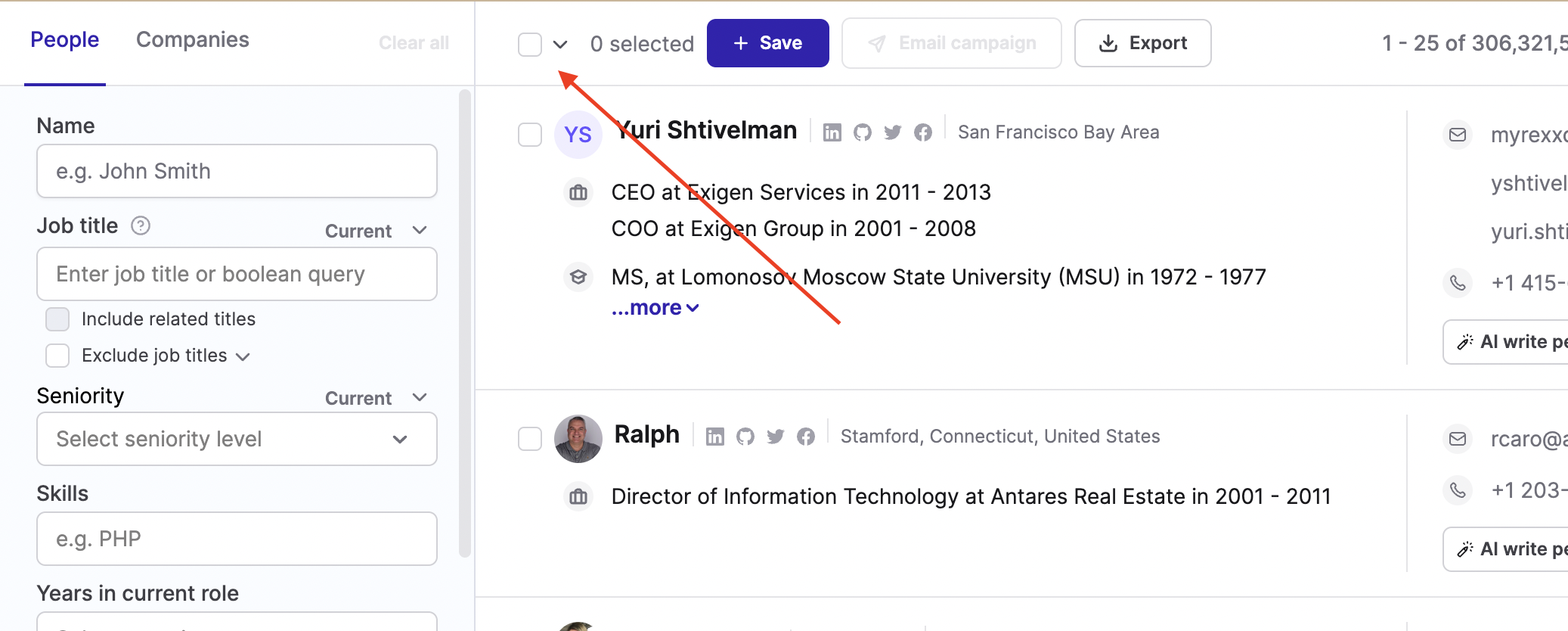Click Ralph's email starting rcaro@
The width and height of the screenshot is (1568, 631).
point(1529,439)
